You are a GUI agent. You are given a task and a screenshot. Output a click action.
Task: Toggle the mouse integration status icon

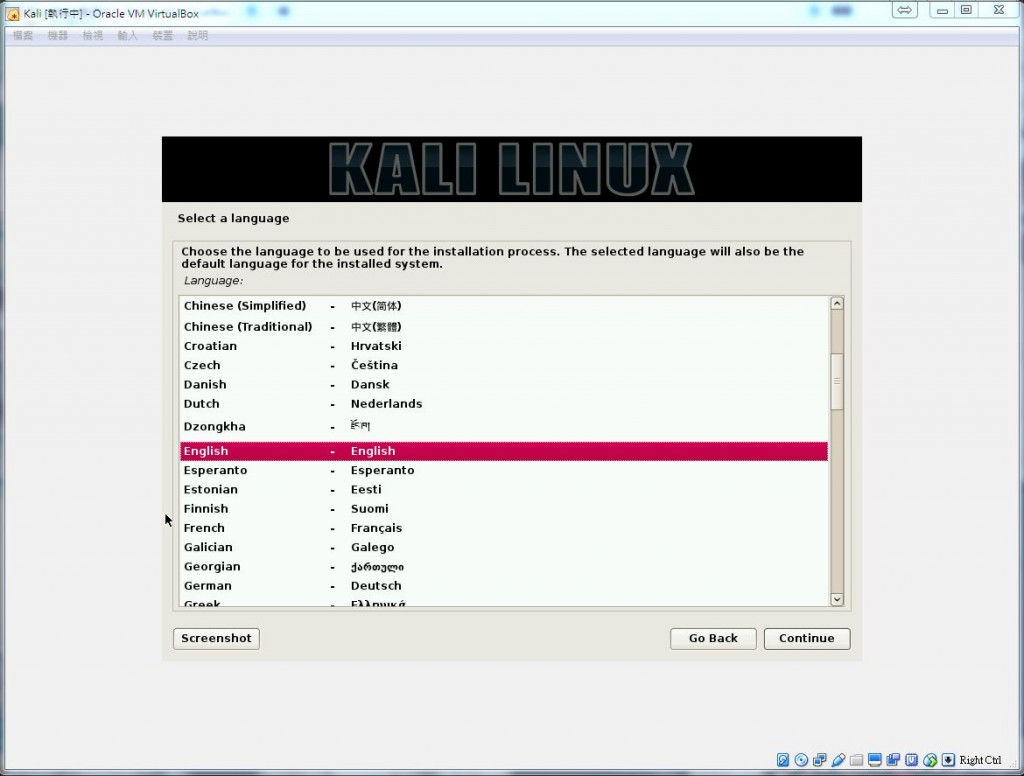coord(930,760)
